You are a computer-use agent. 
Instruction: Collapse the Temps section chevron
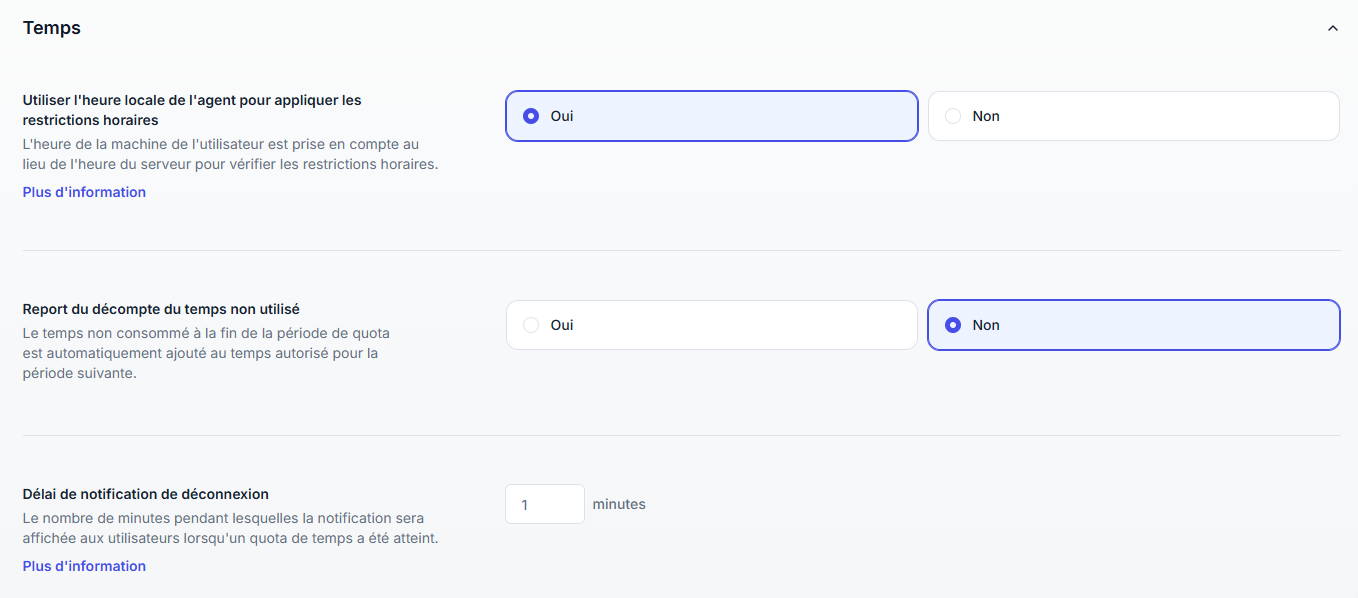point(1332,29)
